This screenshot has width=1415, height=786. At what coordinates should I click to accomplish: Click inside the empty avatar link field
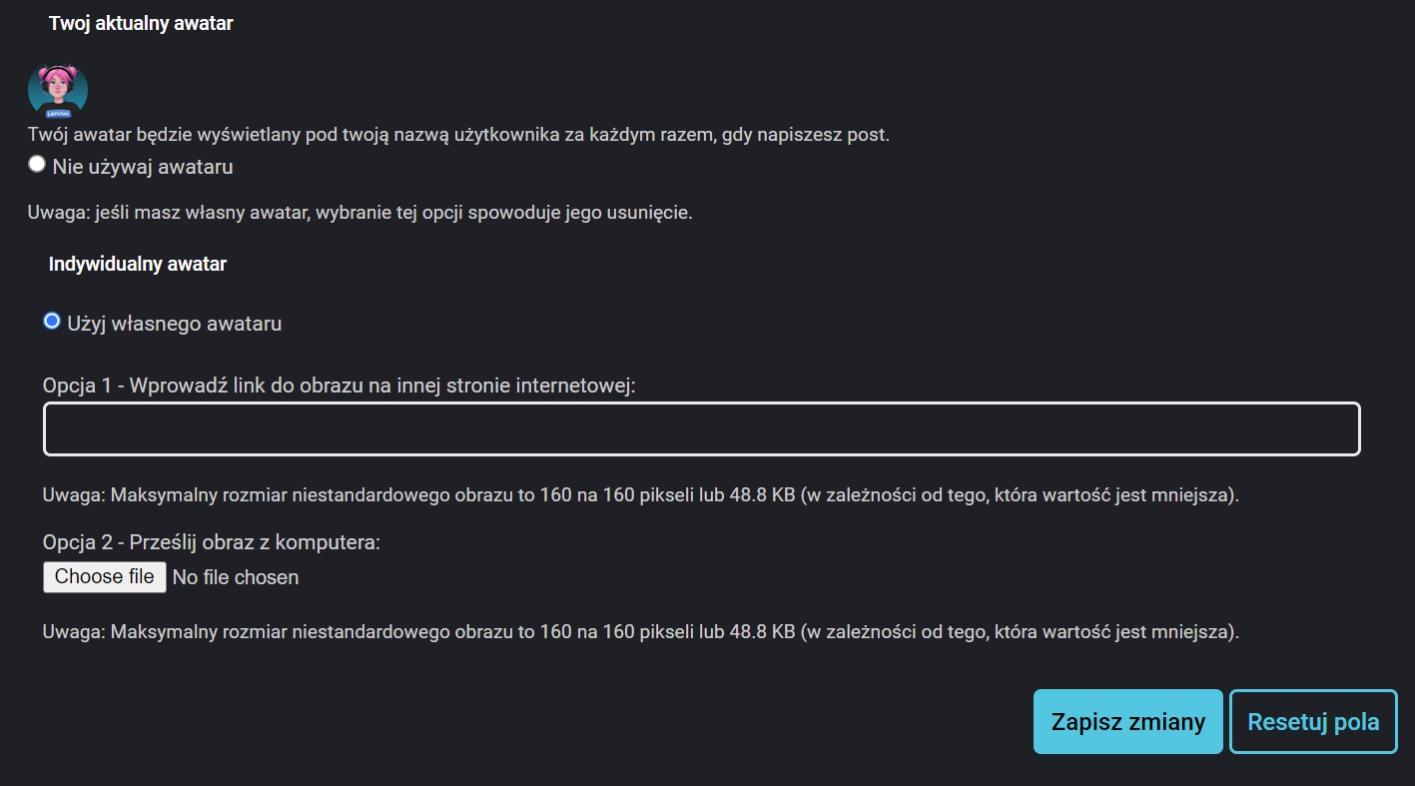[x=700, y=428]
